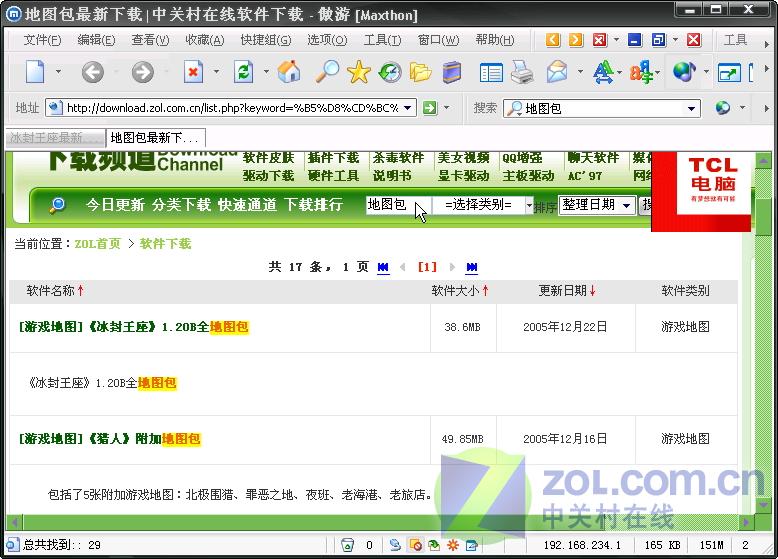
Task: Click the green arrow page status bar icon
Action: [x=434, y=545]
